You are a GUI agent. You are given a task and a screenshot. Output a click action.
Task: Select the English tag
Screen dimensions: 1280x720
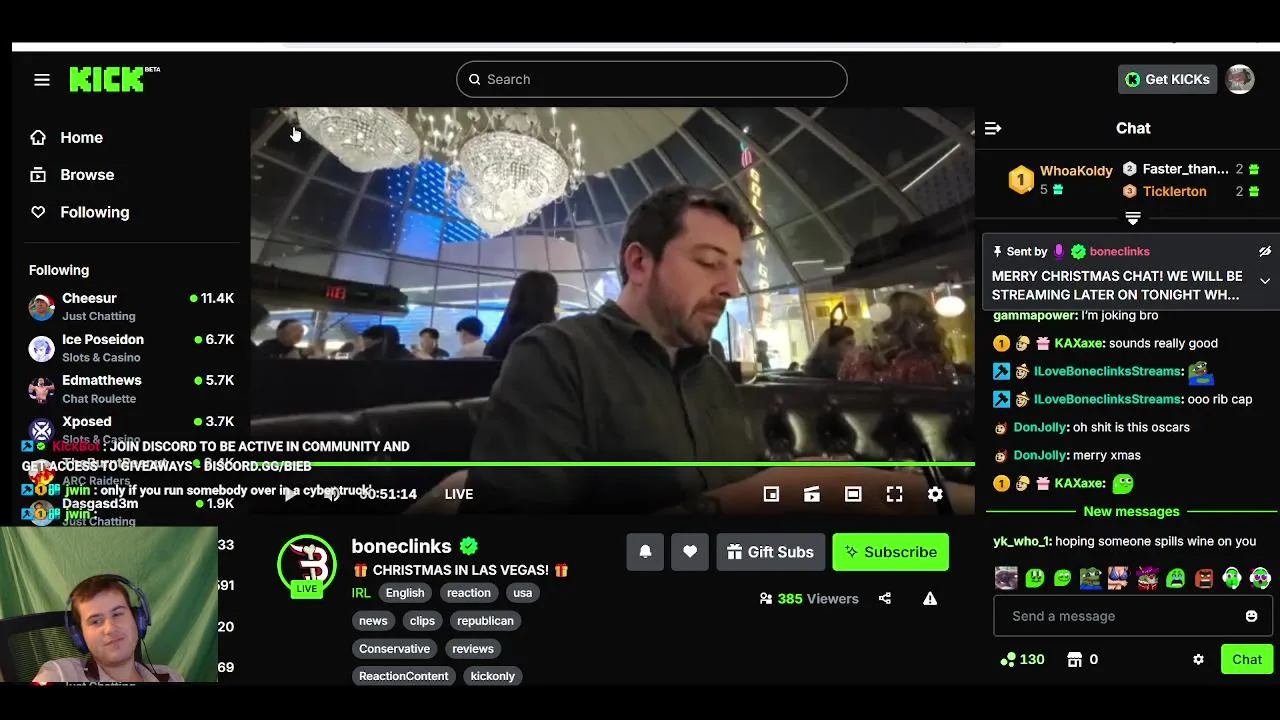coord(405,593)
